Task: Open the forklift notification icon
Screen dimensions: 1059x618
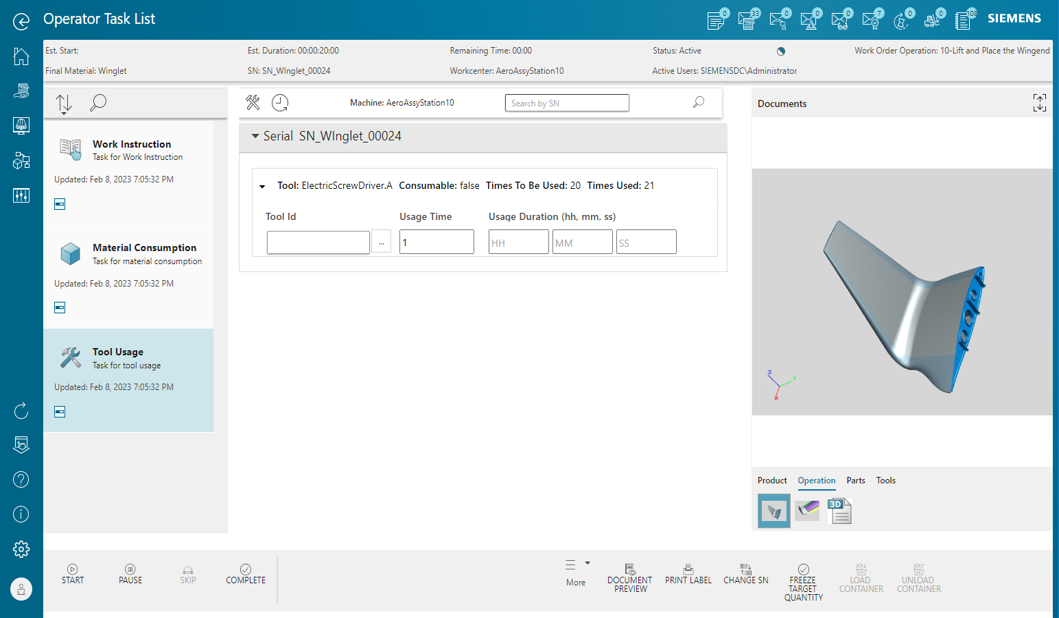Action: (x=933, y=20)
